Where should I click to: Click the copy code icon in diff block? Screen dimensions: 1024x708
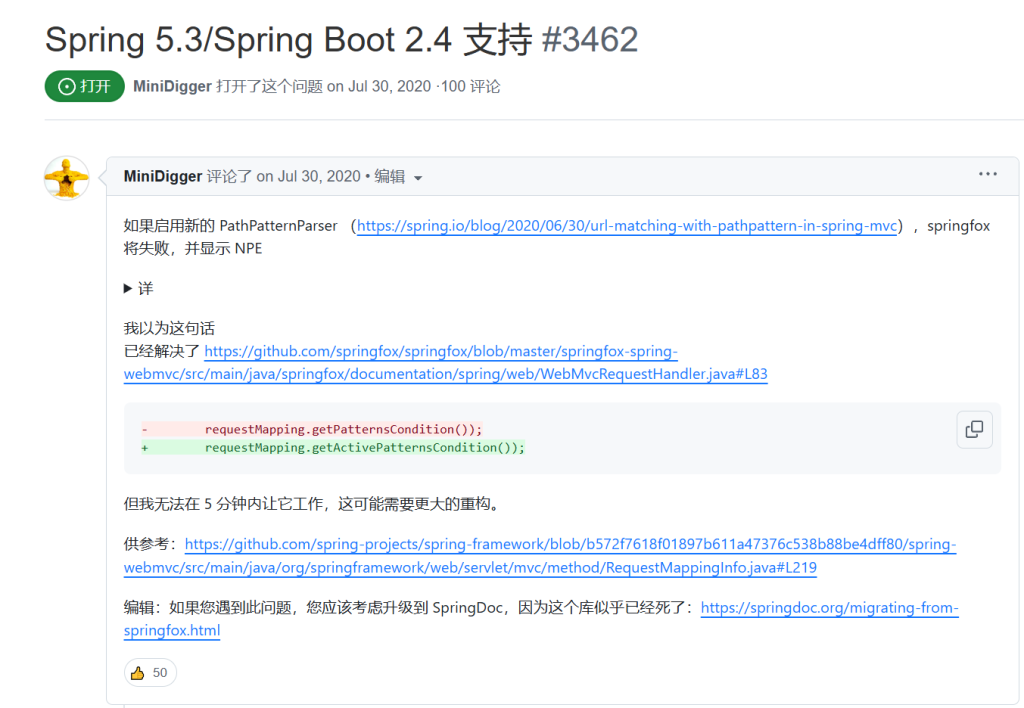pos(974,429)
